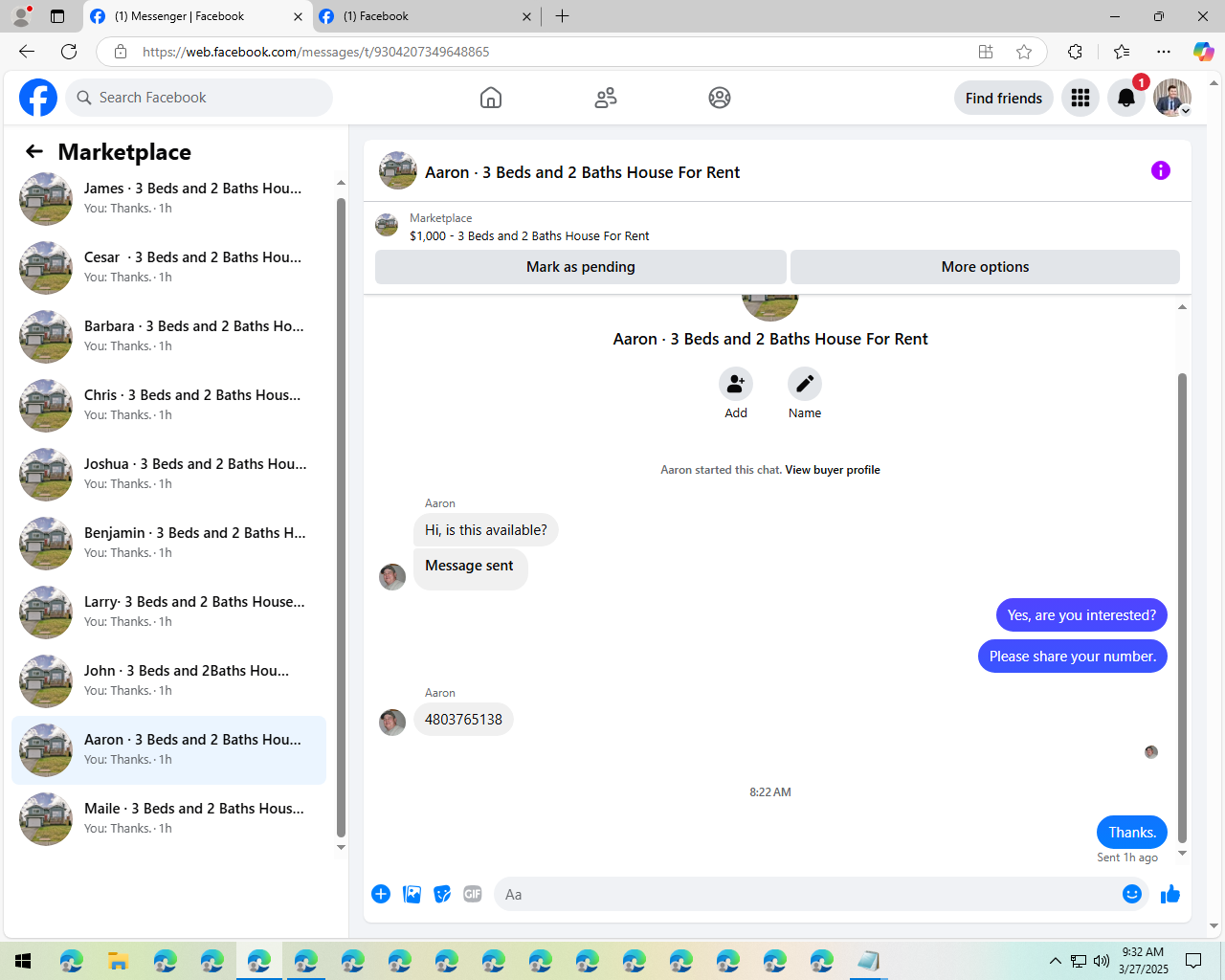Click the browser address bar URL
Image resolution: width=1225 pixels, height=980 pixels.
click(x=316, y=52)
